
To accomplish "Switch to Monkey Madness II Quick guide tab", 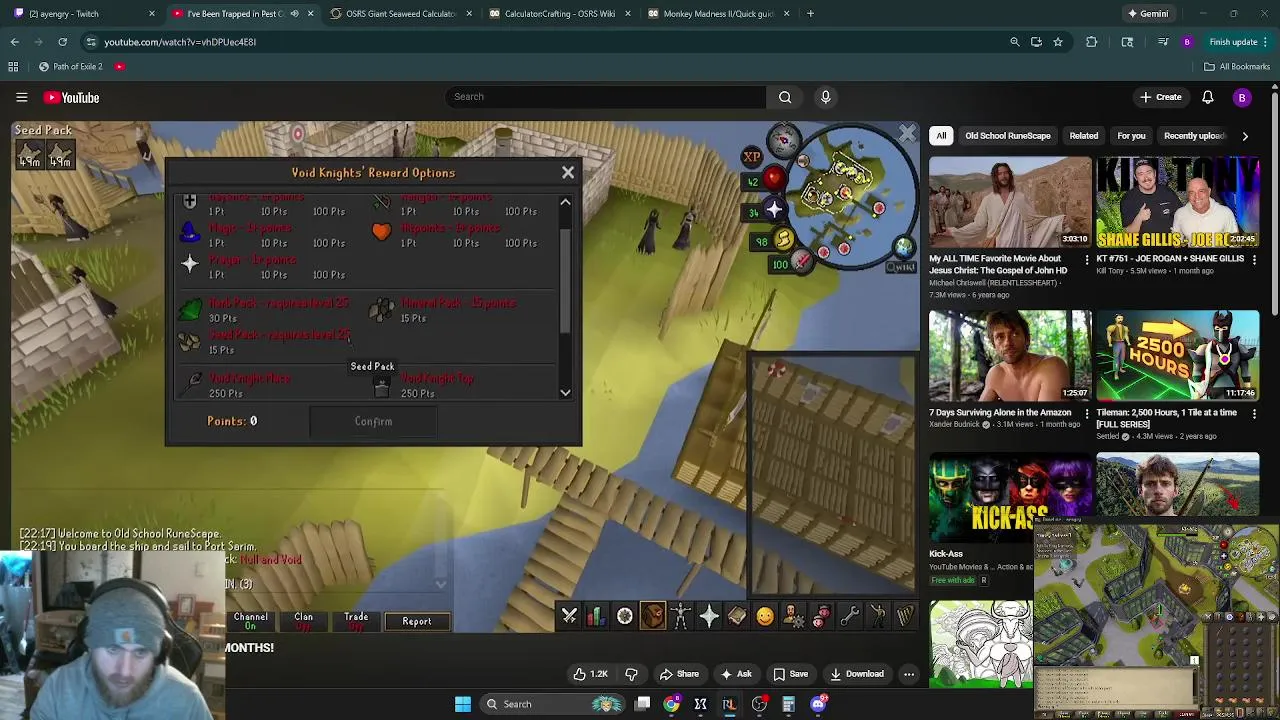I will [716, 14].
